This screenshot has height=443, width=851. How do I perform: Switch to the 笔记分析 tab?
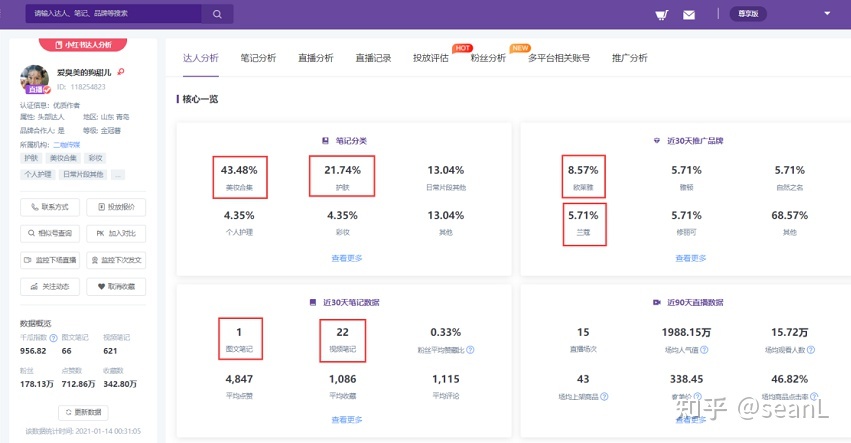click(x=258, y=58)
